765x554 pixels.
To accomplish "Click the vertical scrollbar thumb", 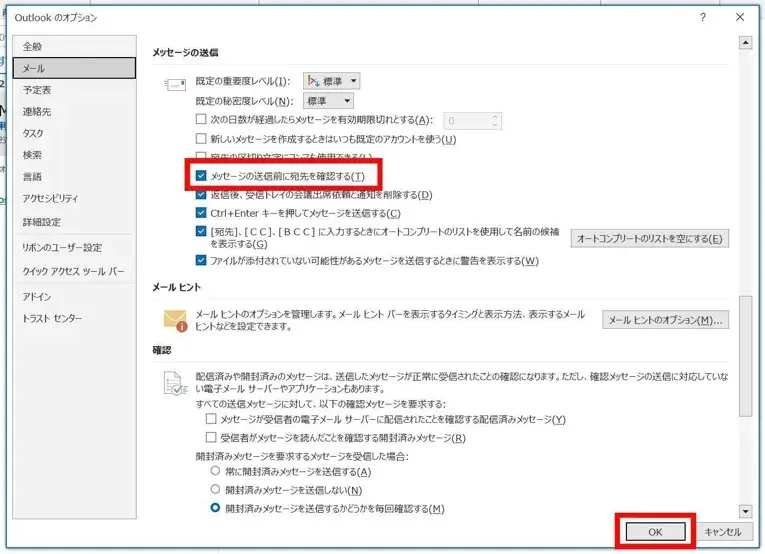I will coord(745,356).
